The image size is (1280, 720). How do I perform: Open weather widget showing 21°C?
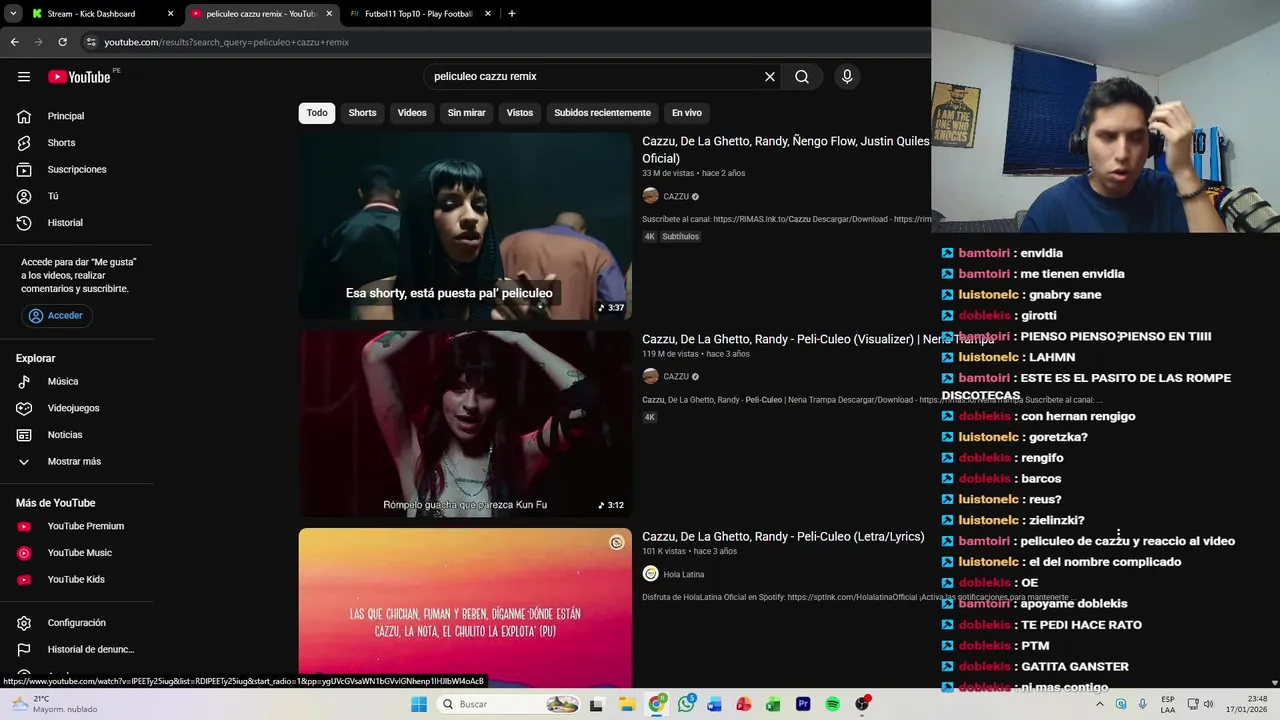tap(55, 704)
